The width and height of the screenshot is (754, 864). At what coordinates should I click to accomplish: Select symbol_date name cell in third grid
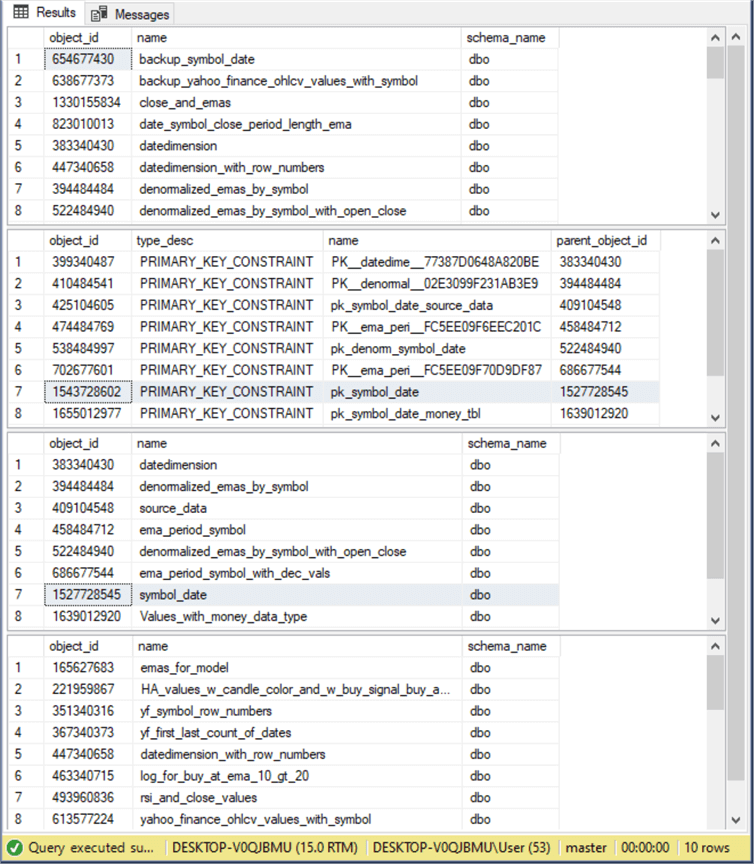pos(297,595)
